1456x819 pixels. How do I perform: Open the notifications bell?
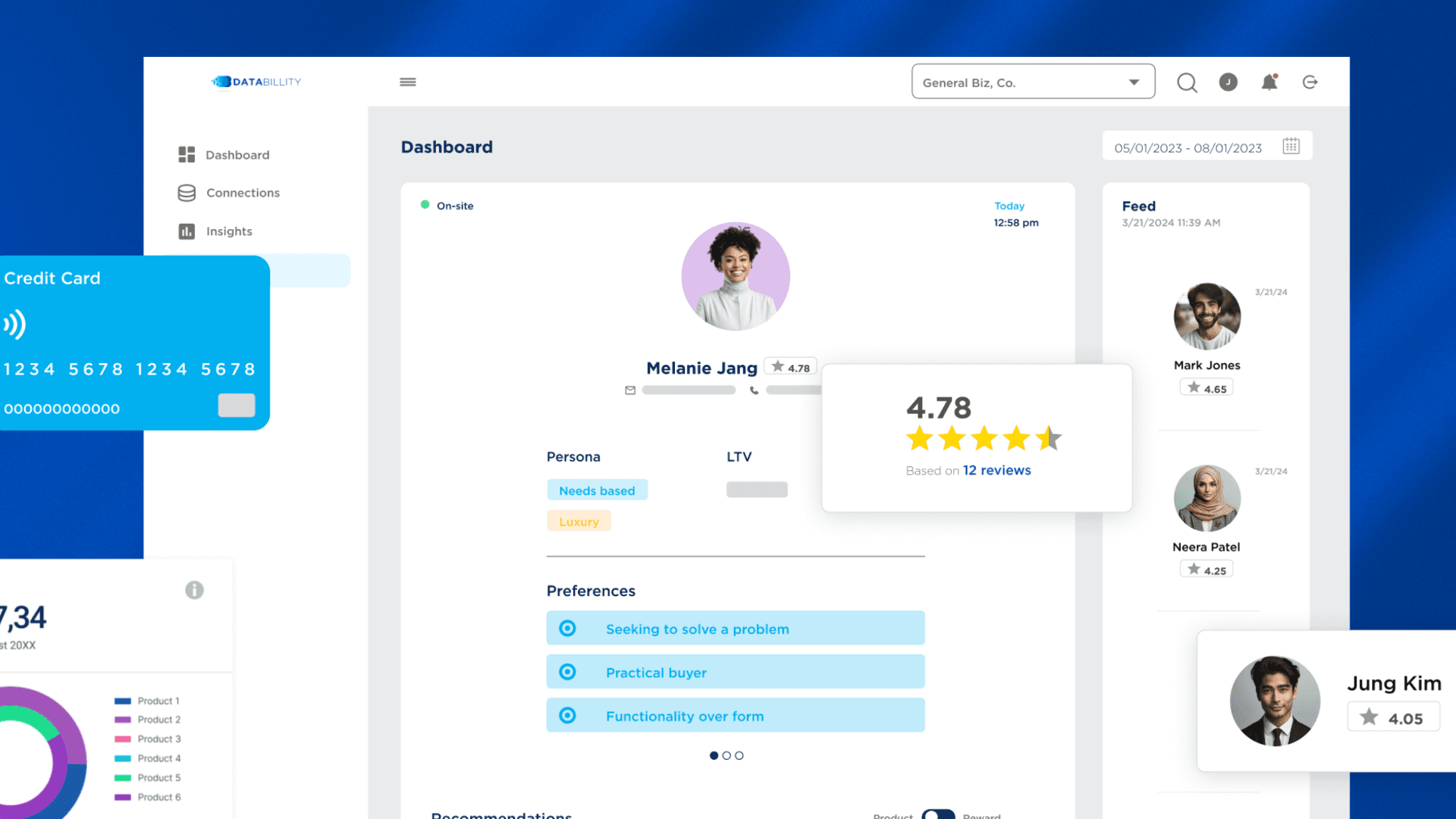coord(1269,82)
